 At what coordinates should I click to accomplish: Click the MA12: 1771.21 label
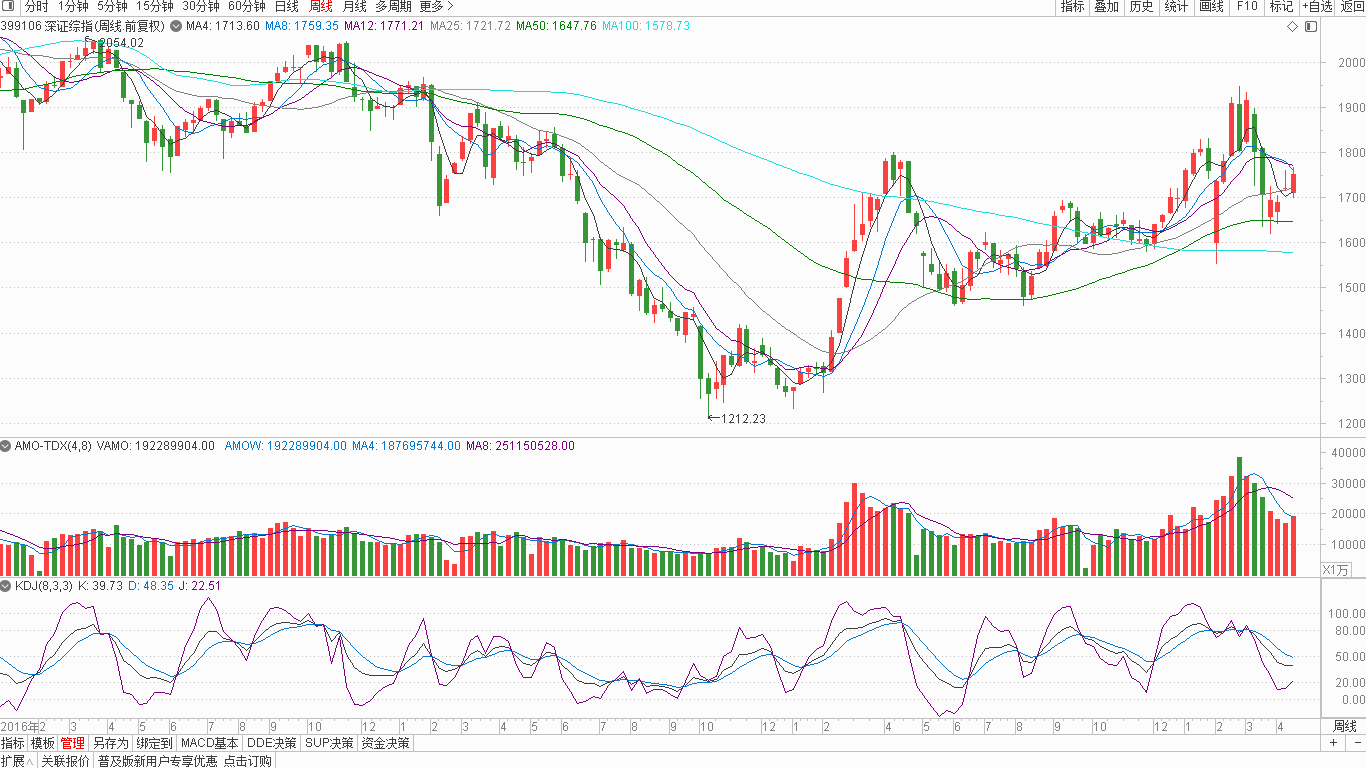pyautogui.click(x=384, y=26)
